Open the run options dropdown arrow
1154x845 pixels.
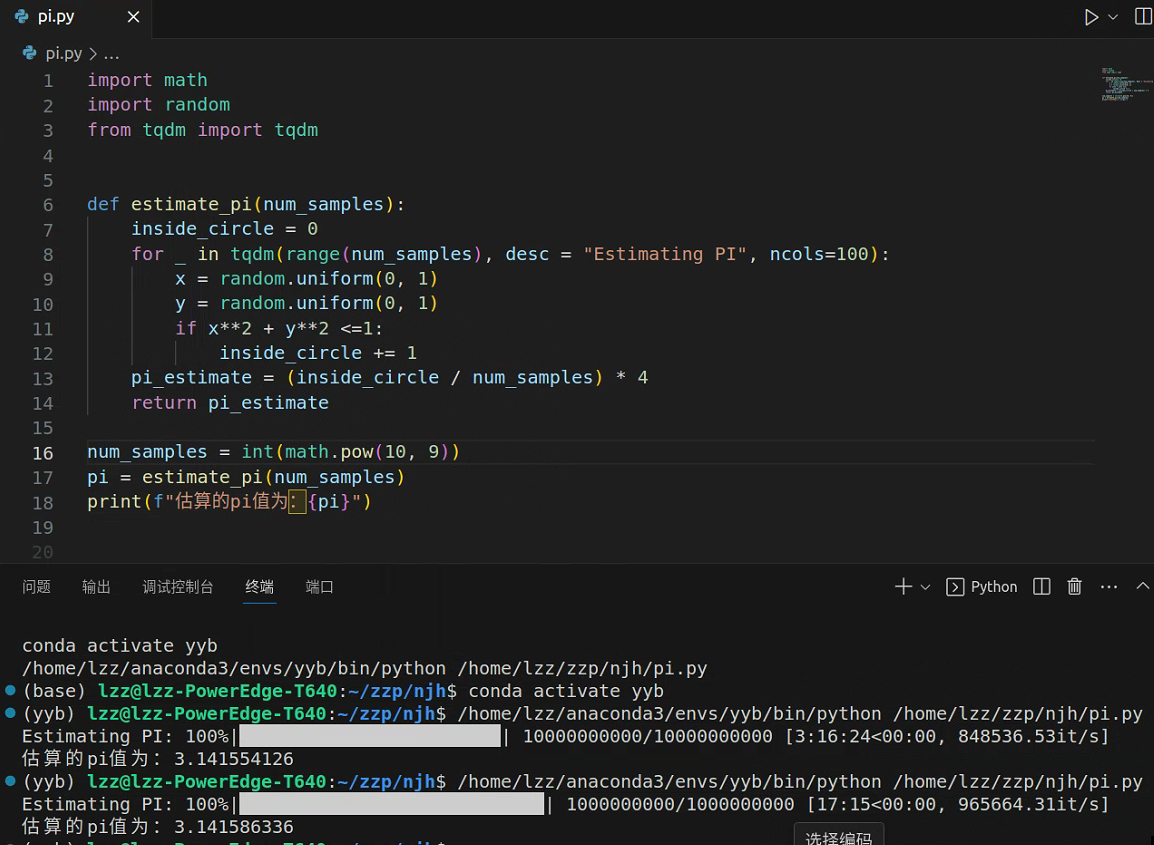point(1114,17)
